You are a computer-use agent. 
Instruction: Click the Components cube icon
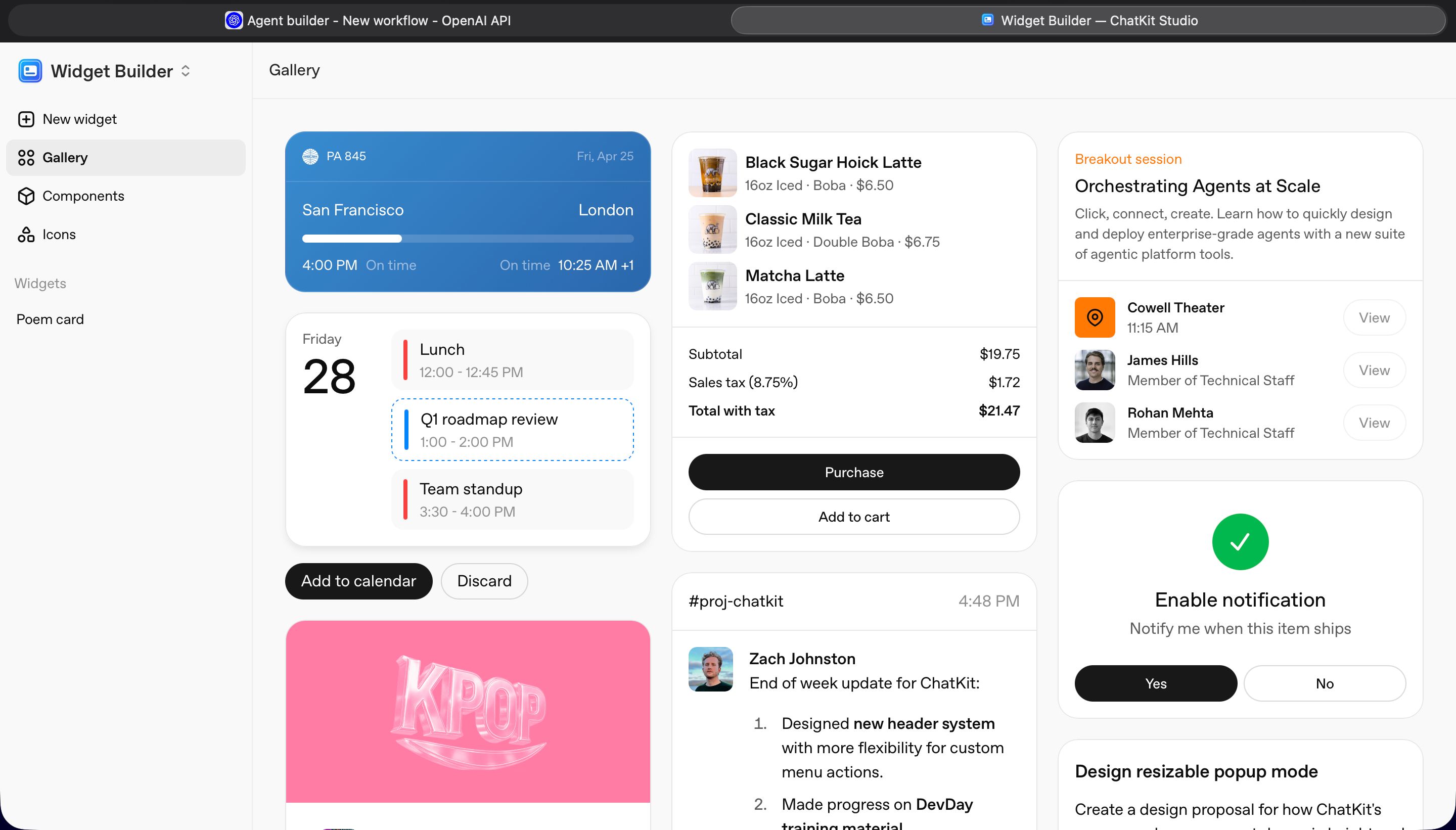(x=26, y=196)
